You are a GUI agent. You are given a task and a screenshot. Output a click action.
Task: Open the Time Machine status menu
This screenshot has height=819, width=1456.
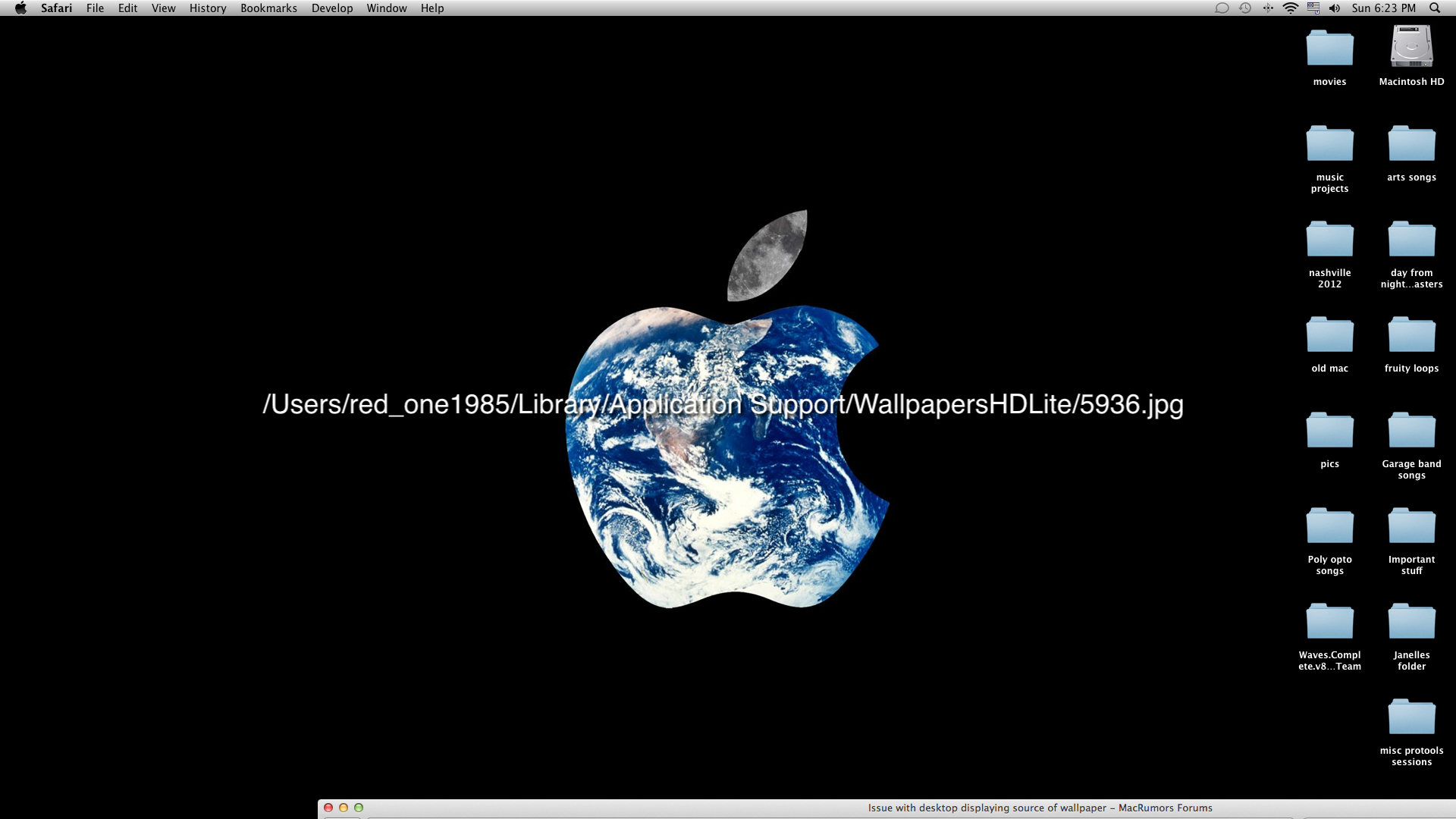pyautogui.click(x=1245, y=8)
